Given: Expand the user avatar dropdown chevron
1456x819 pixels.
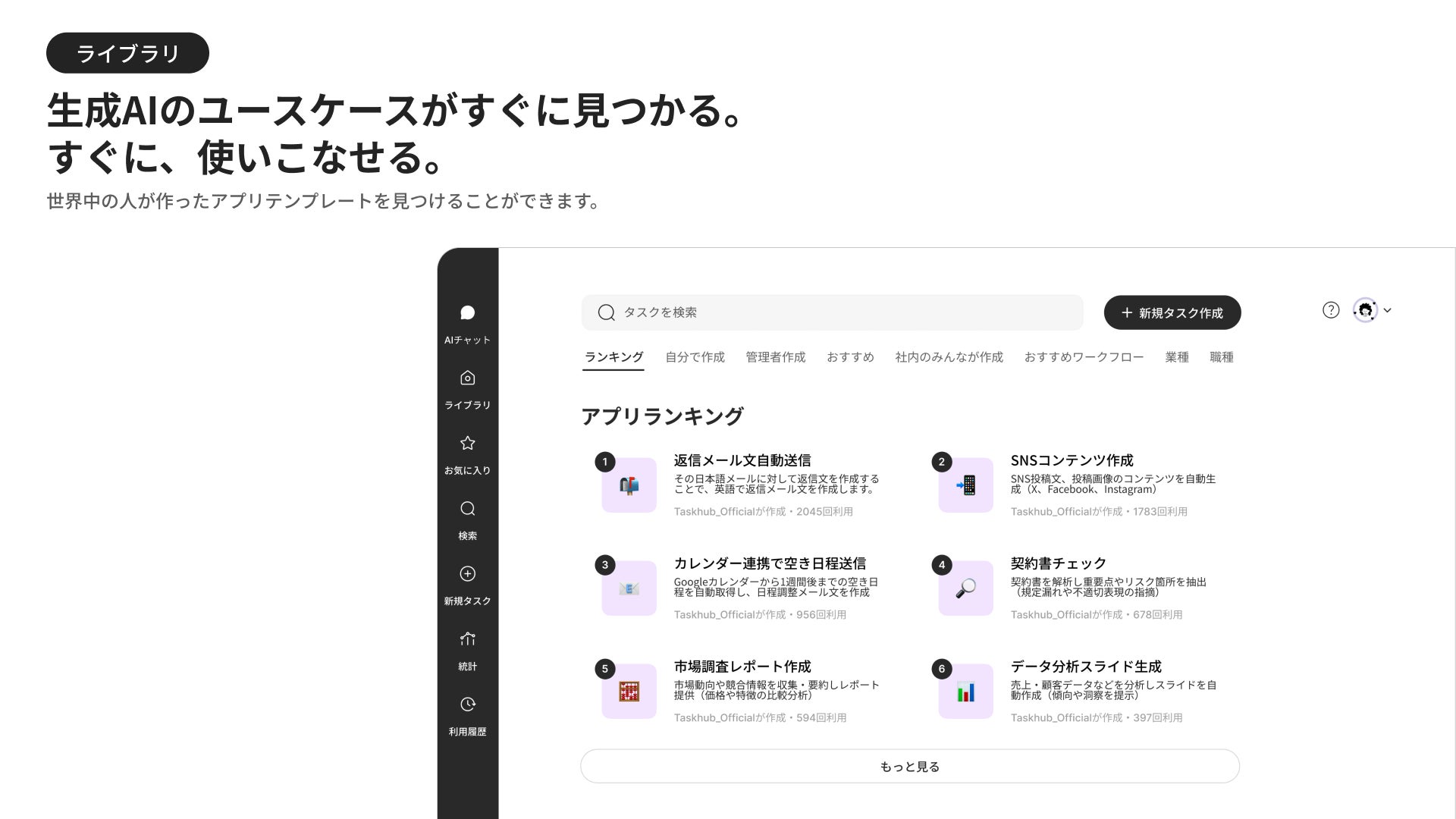Looking at the screenshot, I should click(1387, 310).
